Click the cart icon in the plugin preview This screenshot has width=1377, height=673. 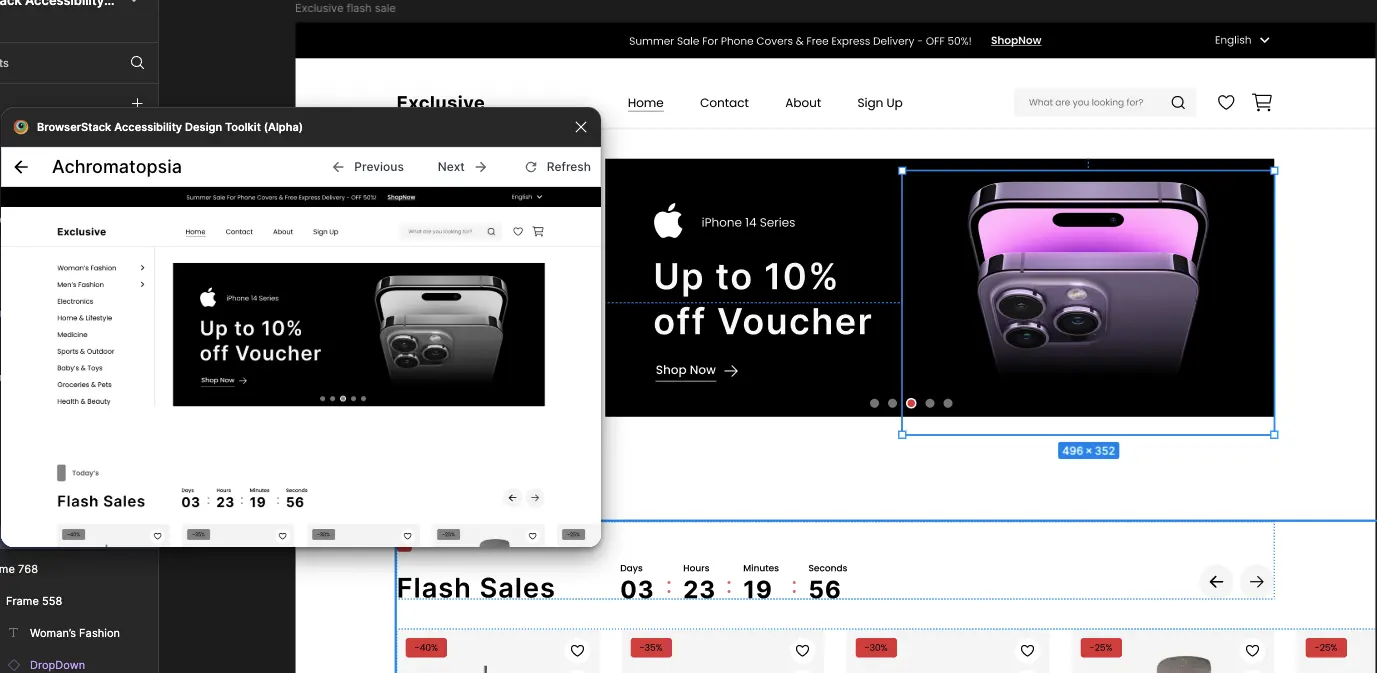click(x=538, y=231)
